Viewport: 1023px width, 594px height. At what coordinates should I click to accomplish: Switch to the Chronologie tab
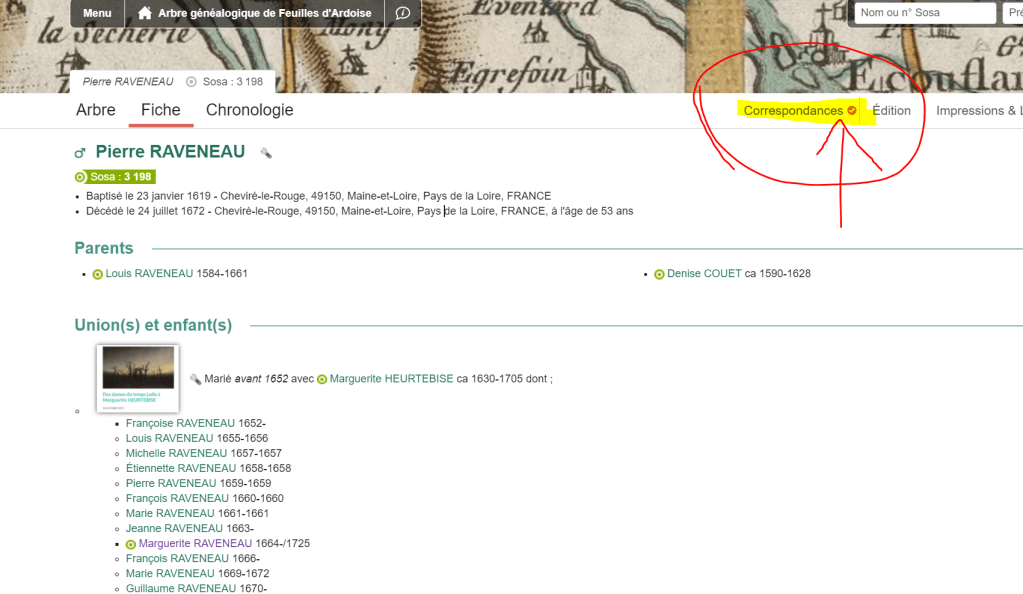249,110
